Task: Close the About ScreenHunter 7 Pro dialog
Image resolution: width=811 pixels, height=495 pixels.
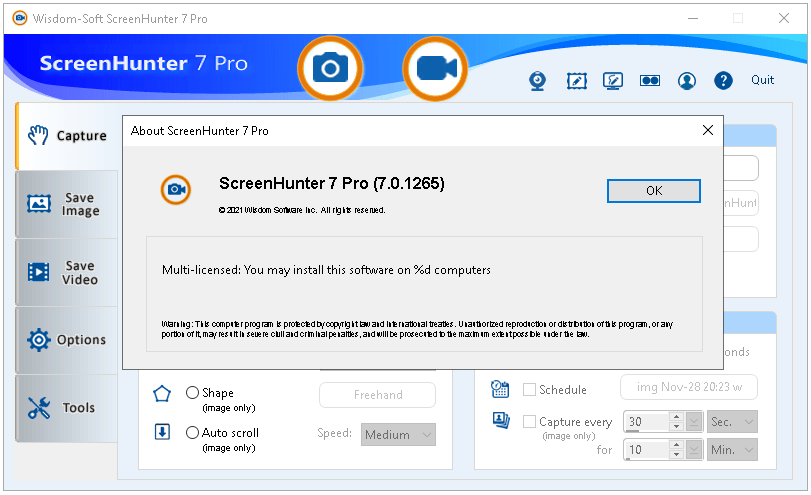Action: point(708,130)
